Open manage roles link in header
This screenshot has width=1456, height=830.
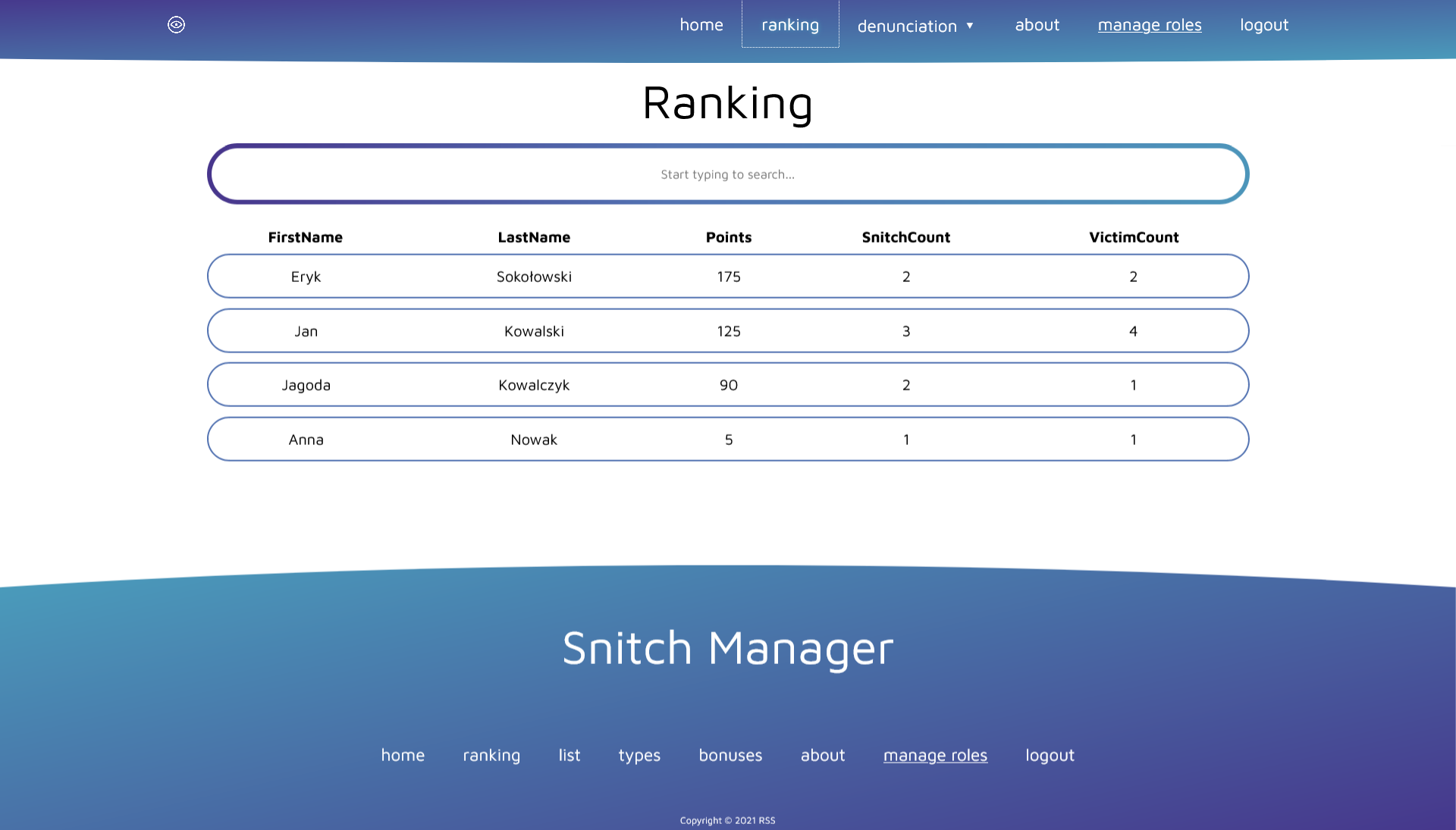pyautogui.click(x=1149, y=25)
